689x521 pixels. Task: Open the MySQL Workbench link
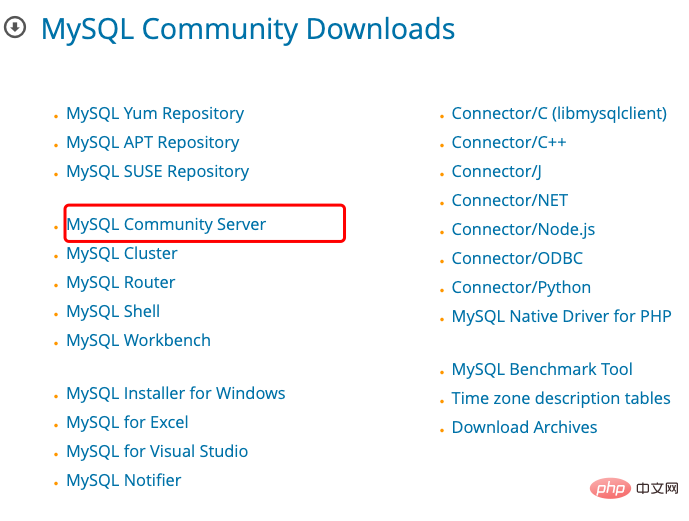click(138, 340)
